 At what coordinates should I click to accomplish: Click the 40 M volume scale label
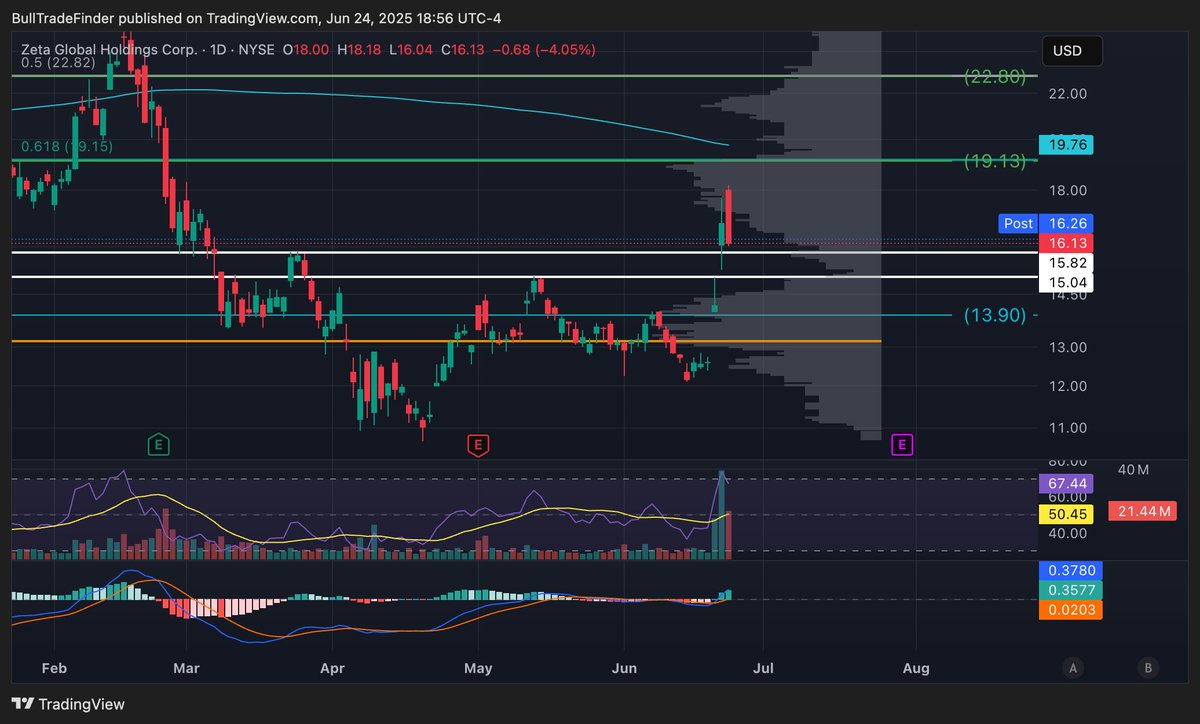(x=1133, y=470)
